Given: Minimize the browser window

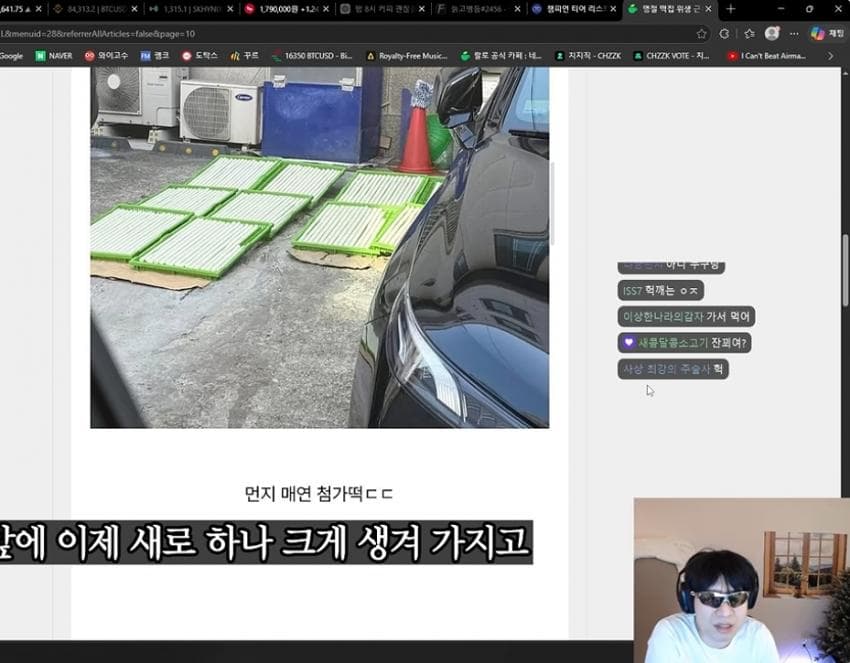Looking at the screenshot, I should (x=781, y=9).
